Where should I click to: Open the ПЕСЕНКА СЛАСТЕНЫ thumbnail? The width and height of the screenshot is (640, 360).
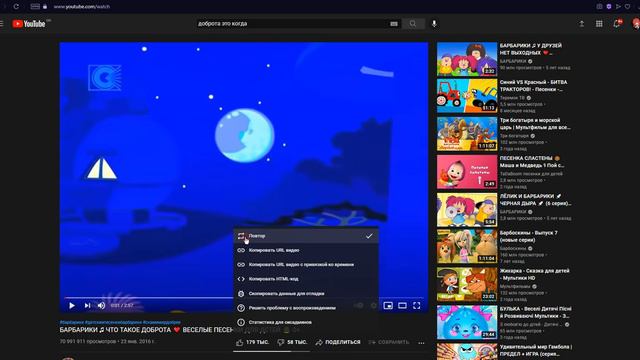[x=467, y=171]
